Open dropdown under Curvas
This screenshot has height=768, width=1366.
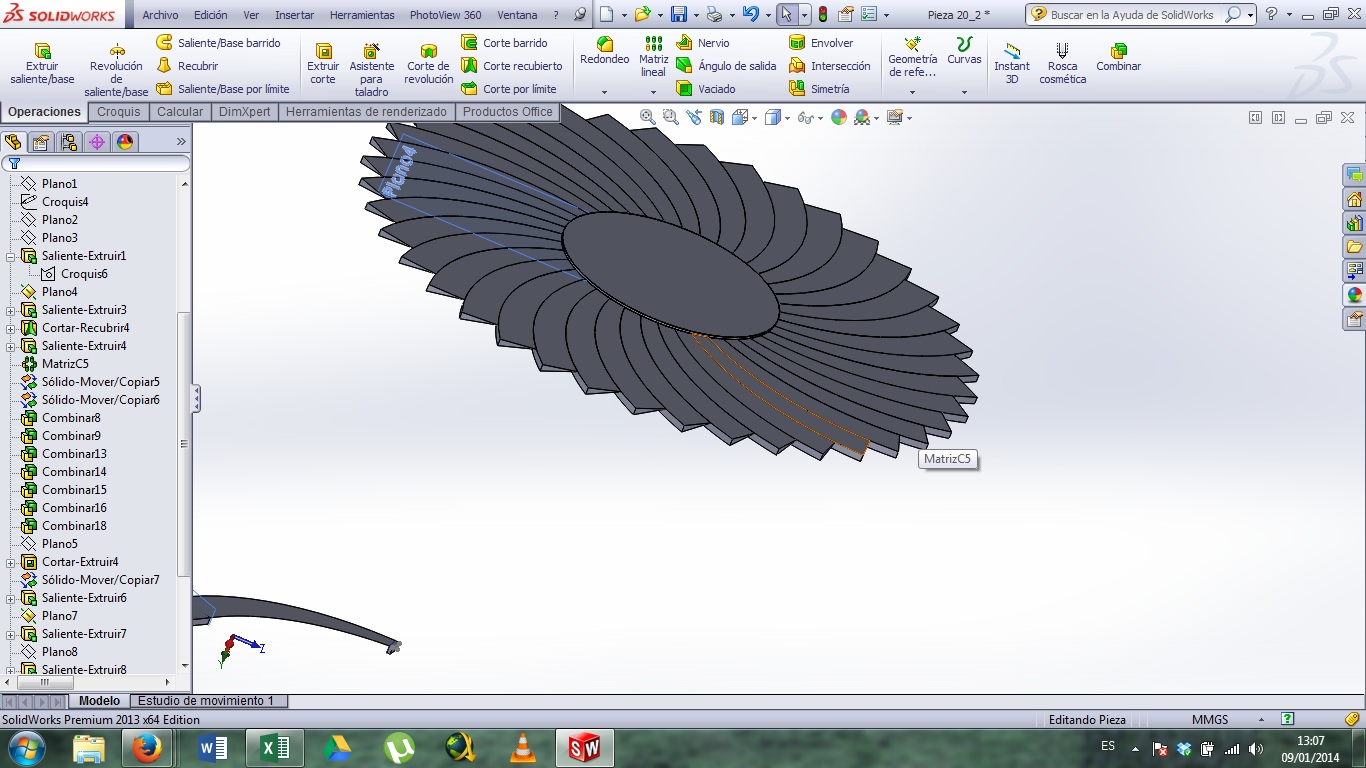[964, 92]
